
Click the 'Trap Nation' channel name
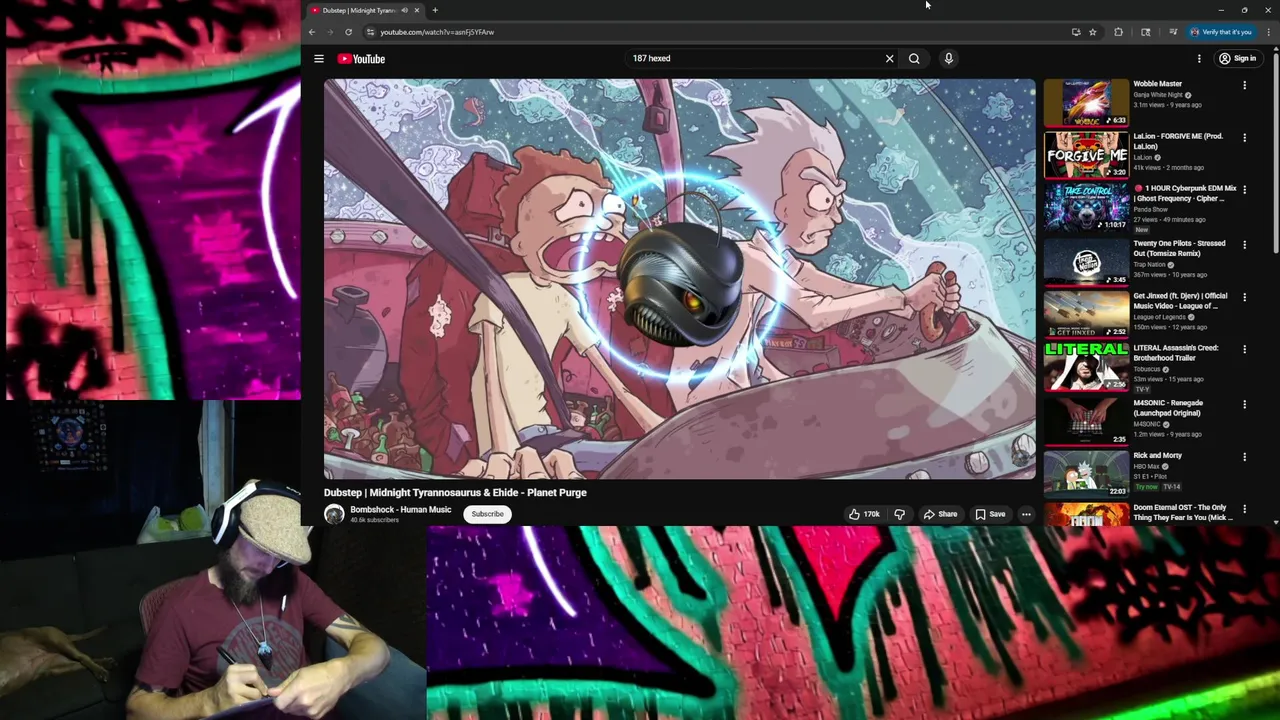[1150, 265]
